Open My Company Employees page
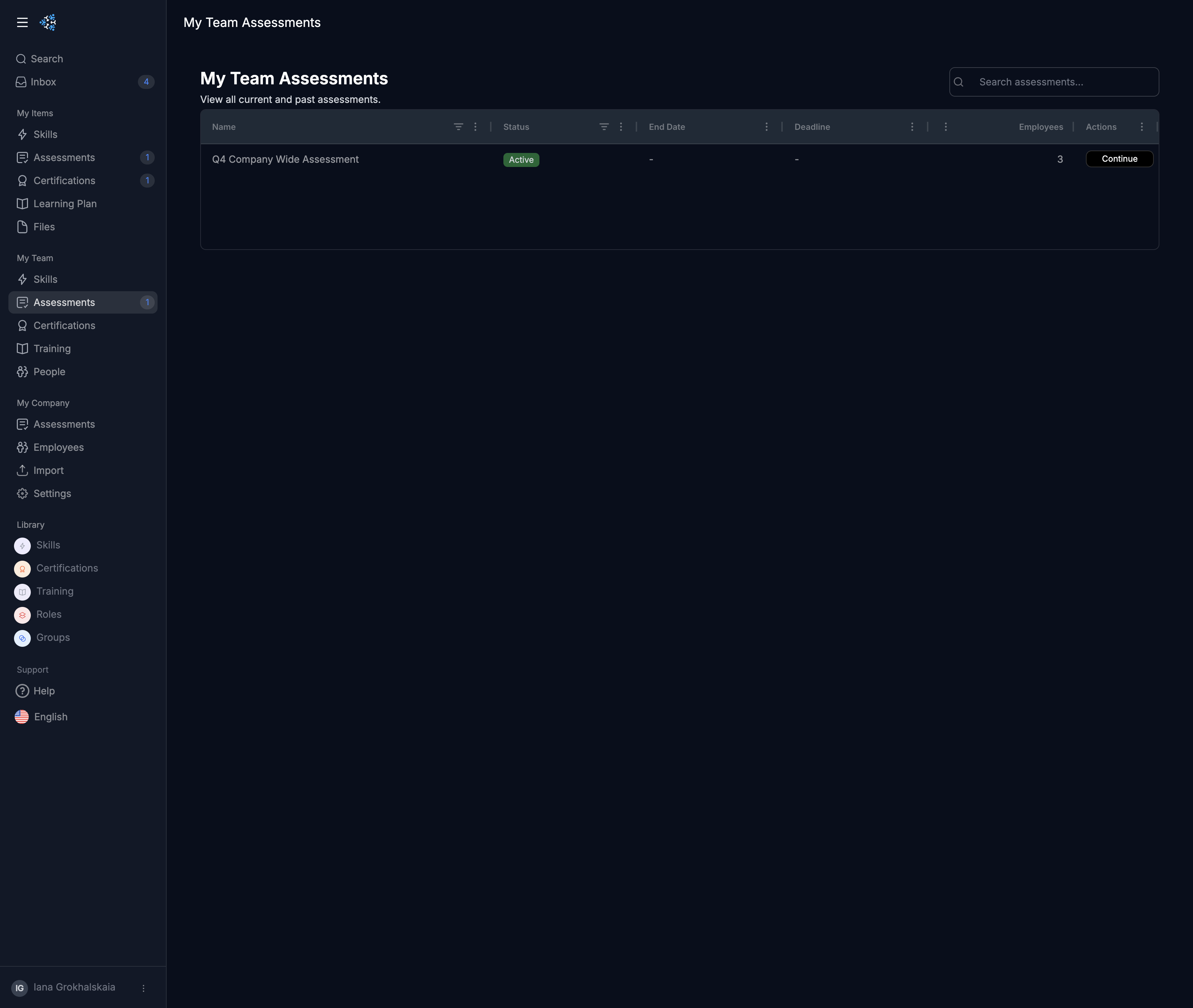This screenshot has width=1193, height=1008. pyautogui.click(x=58, y=447)
